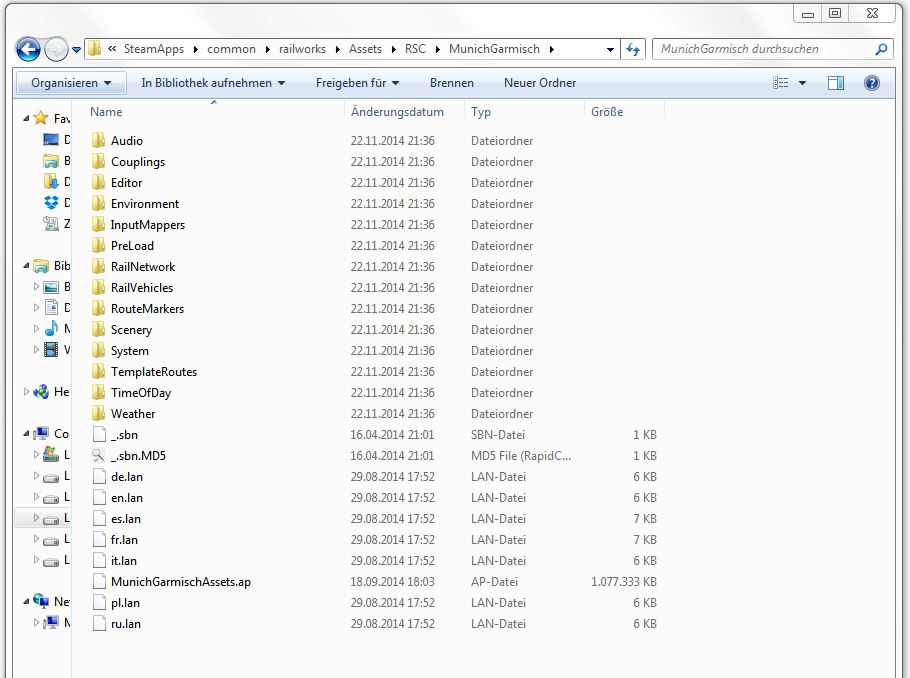Create a folder with Neuer Ordner
Viewport: 910px width, 678px height.
point(540,83)
